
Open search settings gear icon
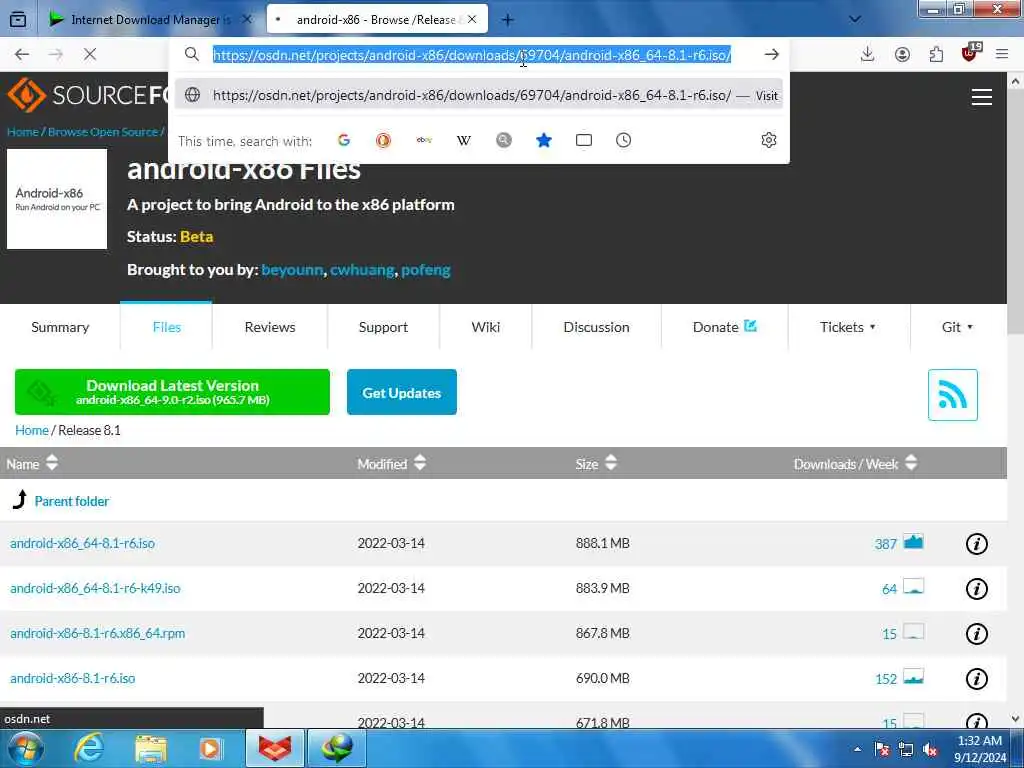coord(769,140)
